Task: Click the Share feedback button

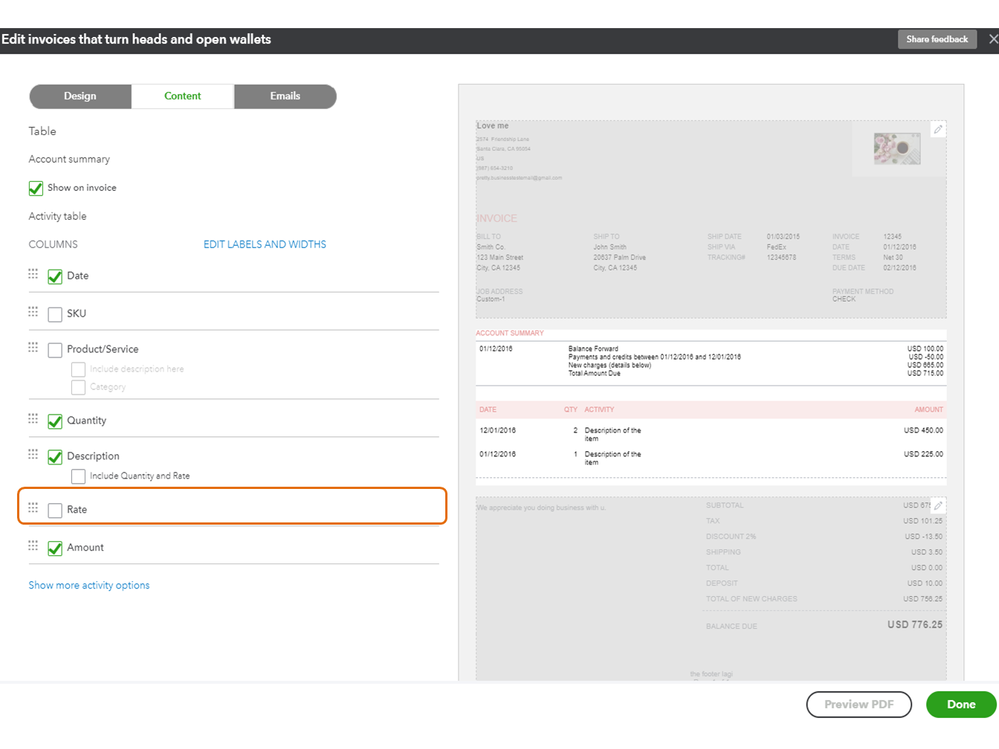Action: (937, 39)
